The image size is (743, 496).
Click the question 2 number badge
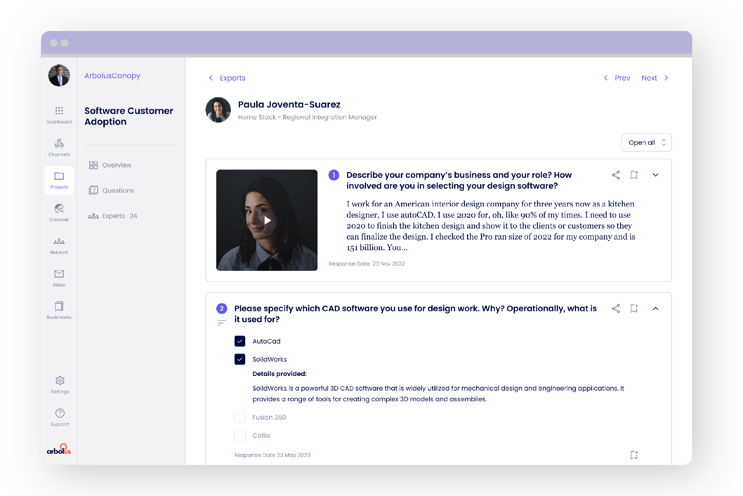pyautogui.click(x=222, y=309)
